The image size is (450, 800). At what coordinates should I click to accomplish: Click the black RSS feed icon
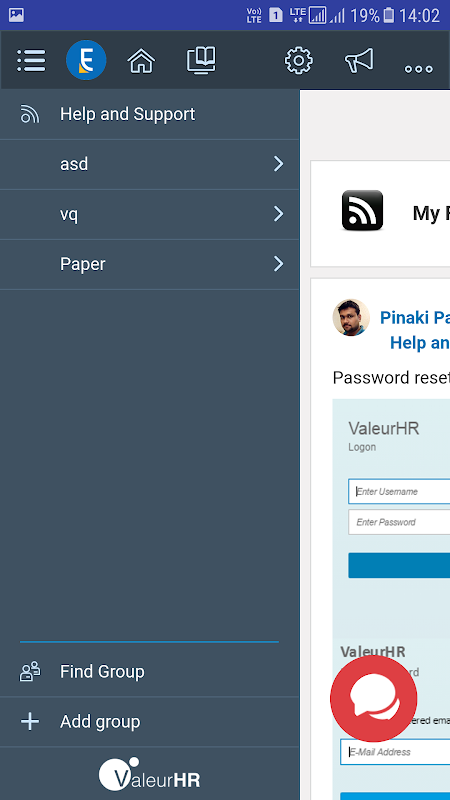point(362,210)
